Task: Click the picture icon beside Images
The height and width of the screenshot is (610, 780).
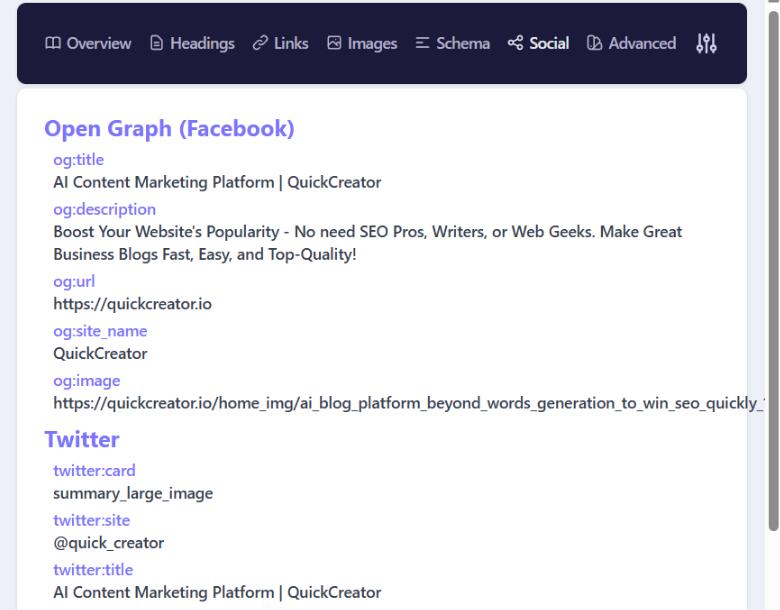Action: coord(334,43)
